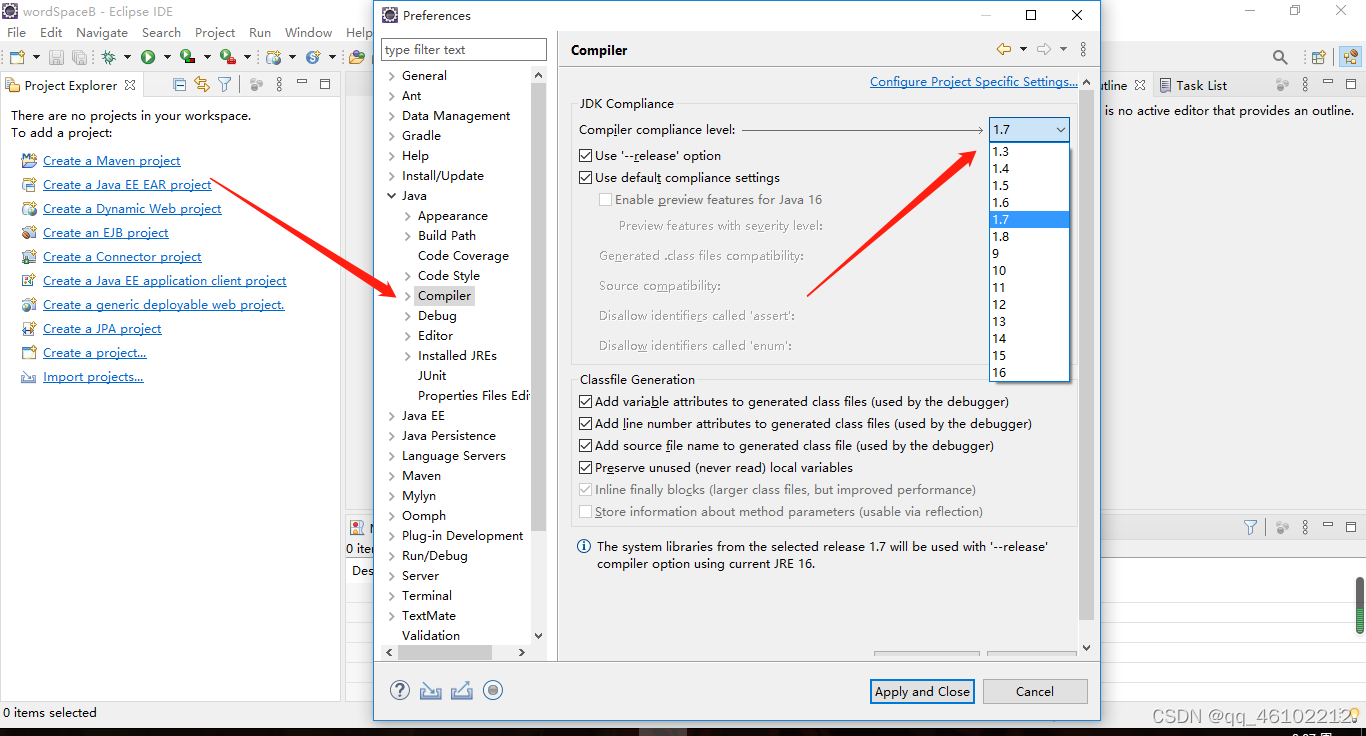
Task: Click the type filter text field
Action: tap(464, 50)
